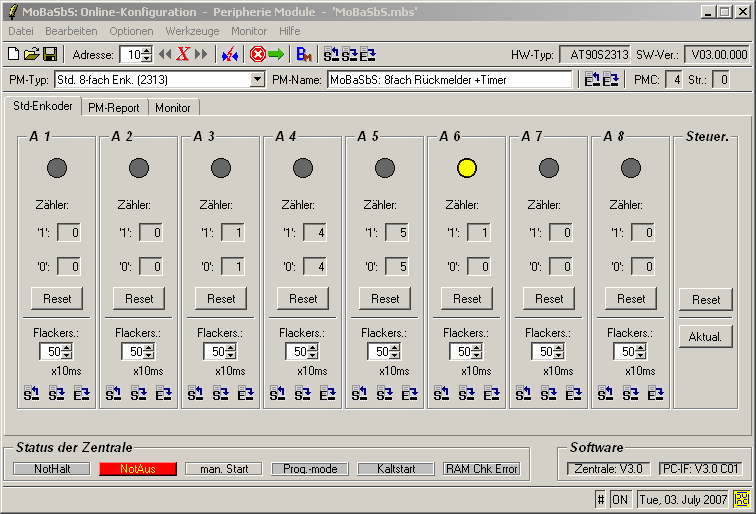Toggle the red NotAus status indicator
Image resolution: width=756 pixels, height=514 pixels.
coord(138,468)
